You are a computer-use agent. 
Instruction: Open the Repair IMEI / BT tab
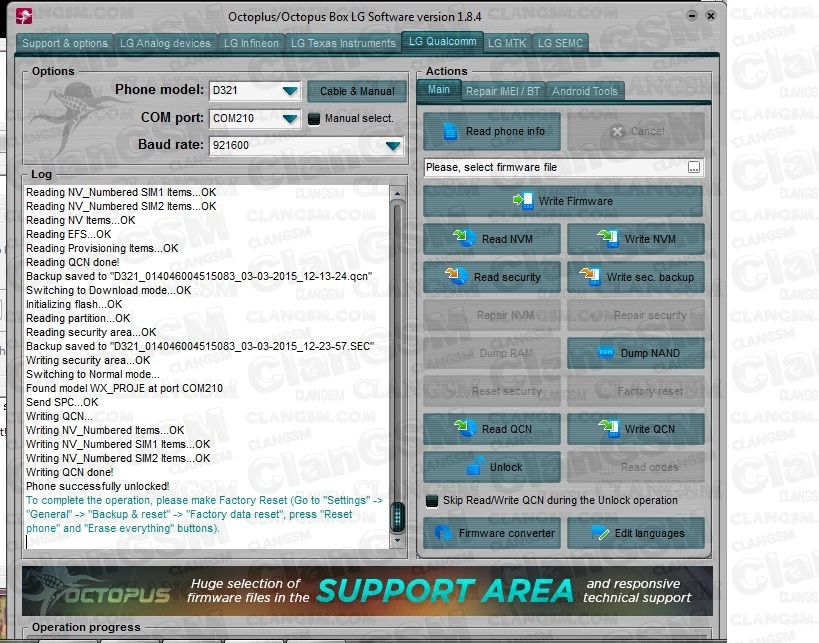point(503,91)
